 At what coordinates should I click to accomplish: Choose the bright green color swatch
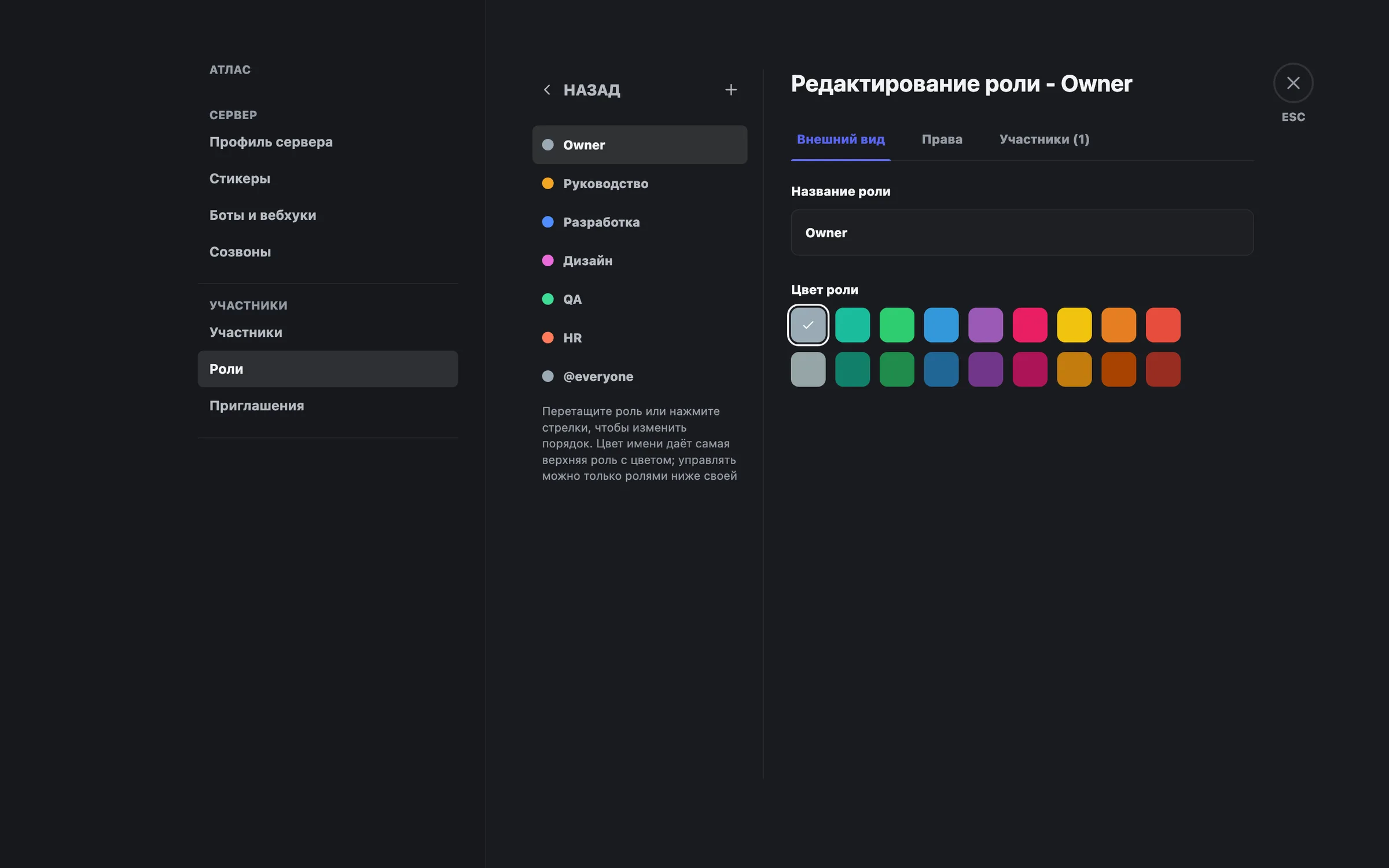pyautogui.click(x=897, y=325)
